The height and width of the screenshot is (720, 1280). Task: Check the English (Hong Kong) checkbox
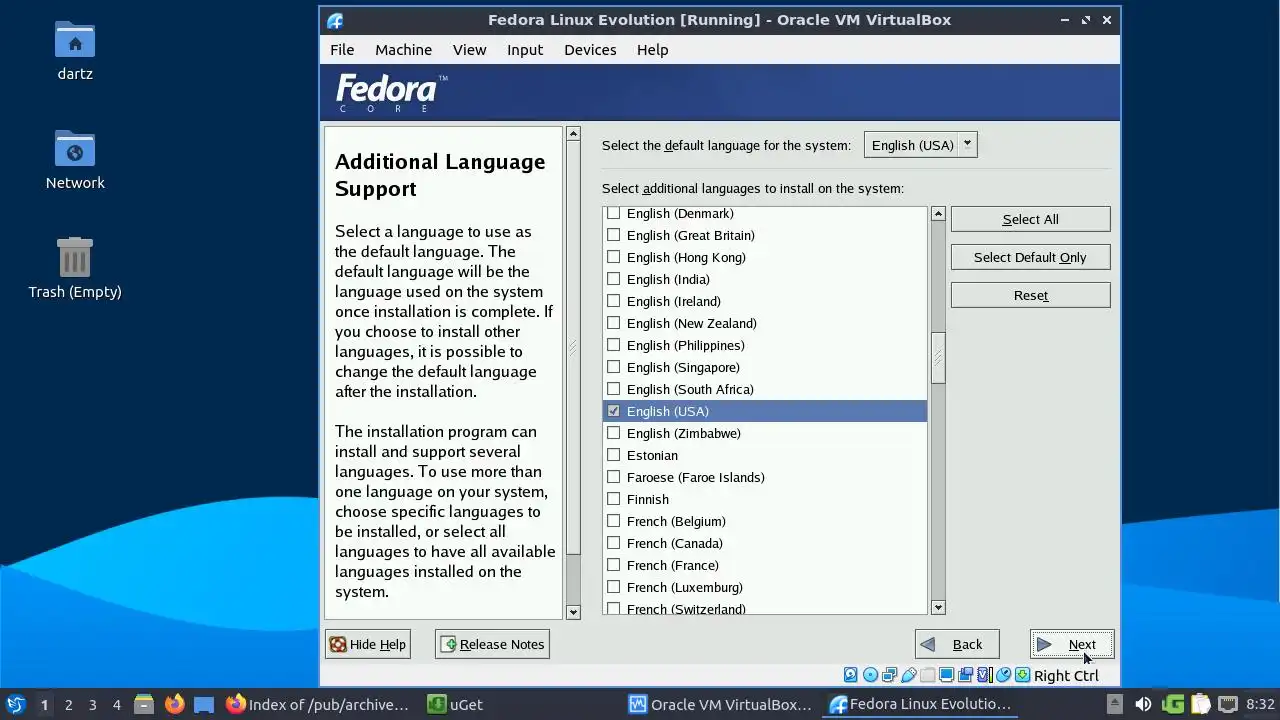614,257
